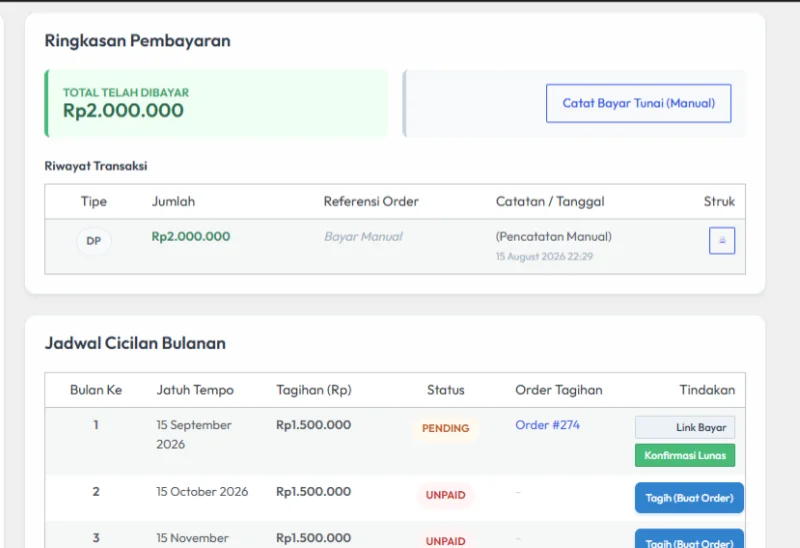
Task: Click Konfirmasi Lunas button
Action: [685, 455]
